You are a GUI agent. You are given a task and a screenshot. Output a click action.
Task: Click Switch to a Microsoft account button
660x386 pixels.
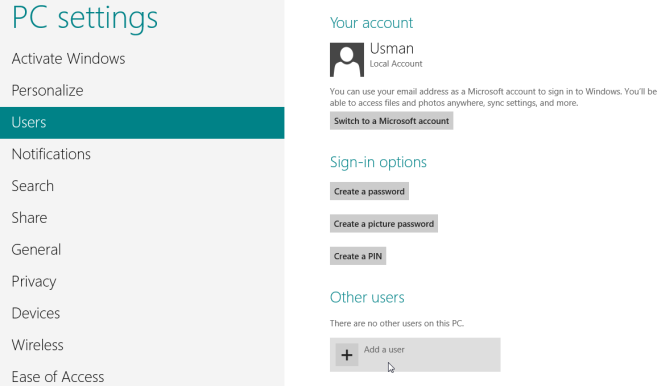[x=391, y=121]
